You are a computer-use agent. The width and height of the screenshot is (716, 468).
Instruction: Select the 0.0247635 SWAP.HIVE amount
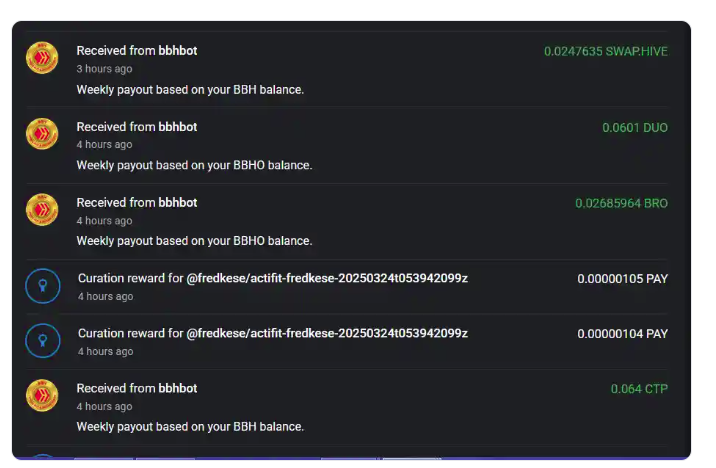coord(605,51)
